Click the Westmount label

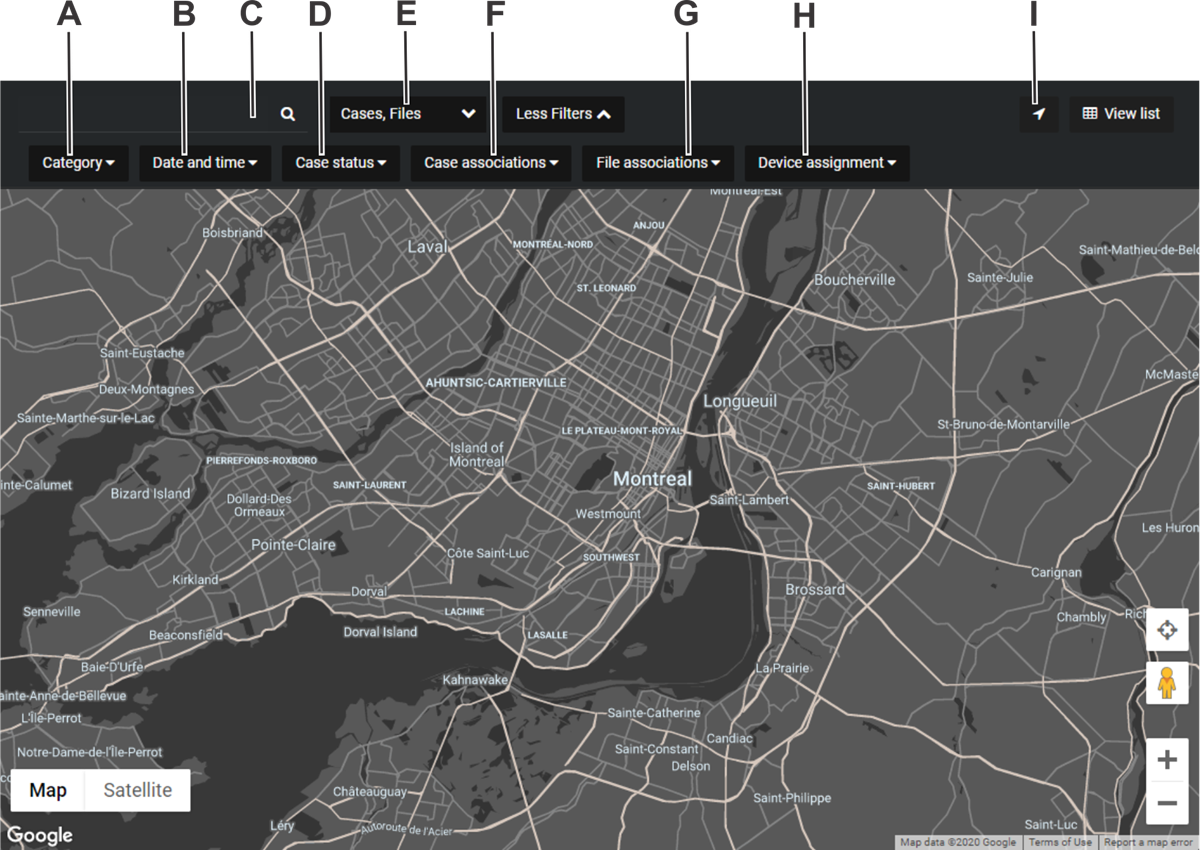[x=608, y=514]
